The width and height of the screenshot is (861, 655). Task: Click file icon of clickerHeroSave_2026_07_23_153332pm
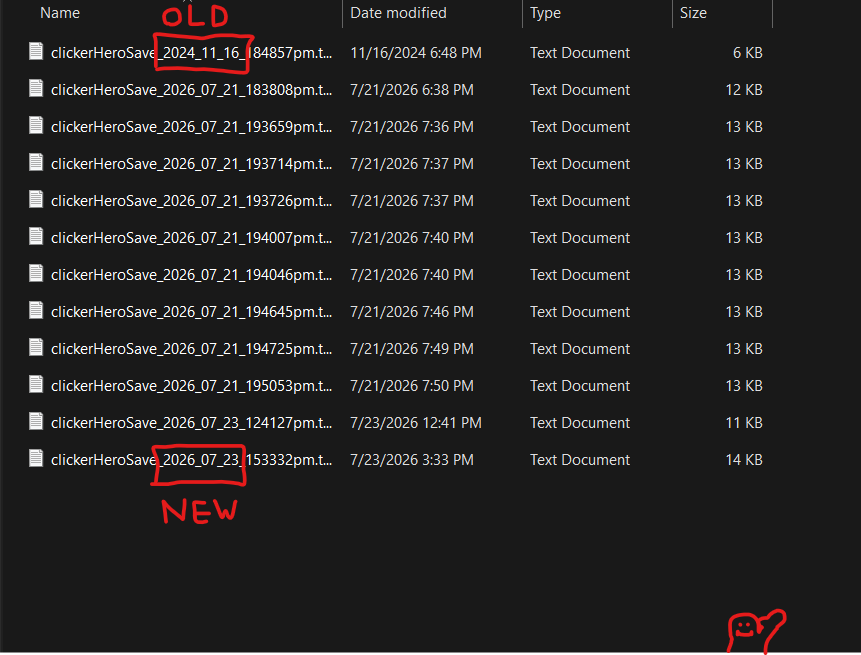(36, 458)
